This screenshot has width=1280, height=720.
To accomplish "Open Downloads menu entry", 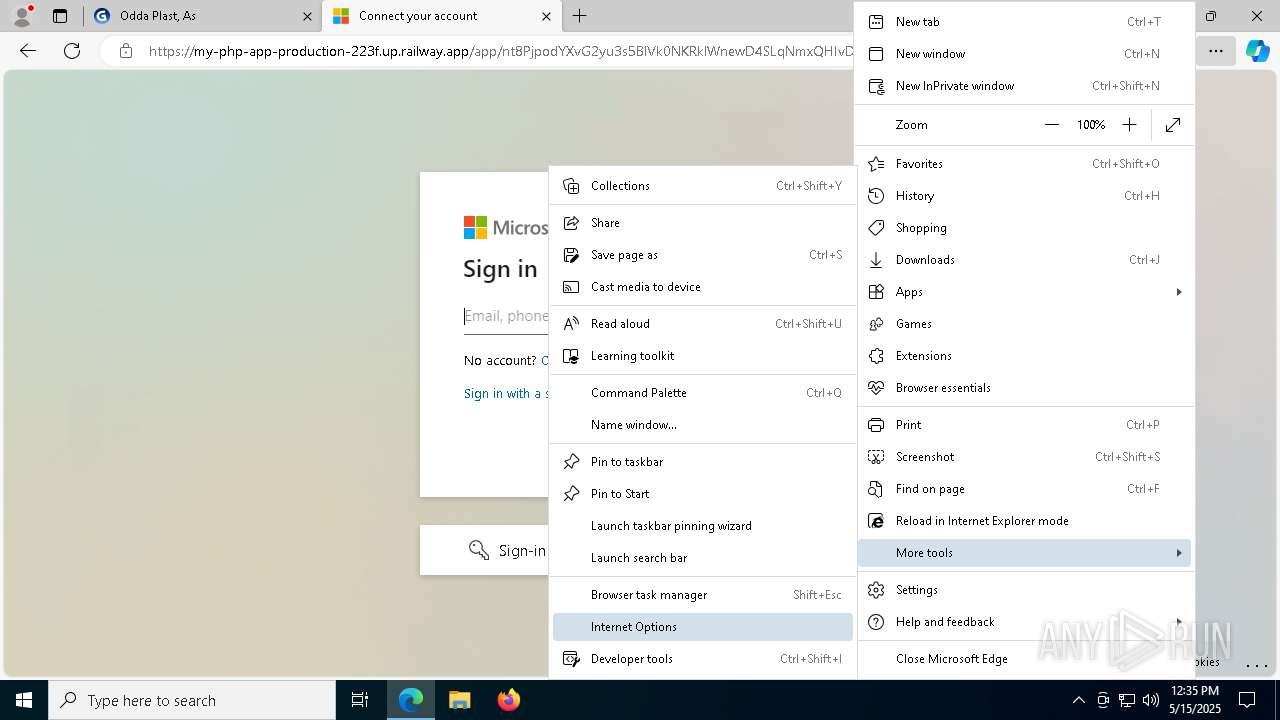I will click(1025, 259).
